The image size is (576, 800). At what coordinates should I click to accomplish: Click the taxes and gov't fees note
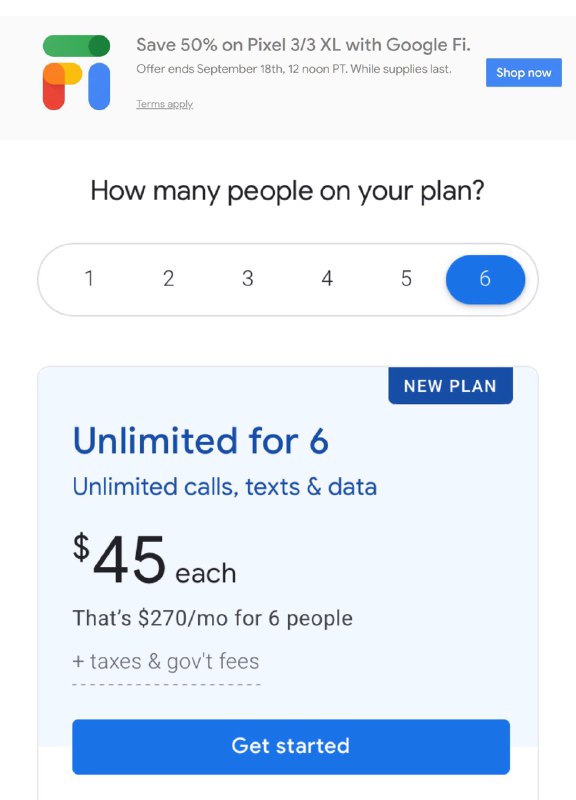point(164,661)
